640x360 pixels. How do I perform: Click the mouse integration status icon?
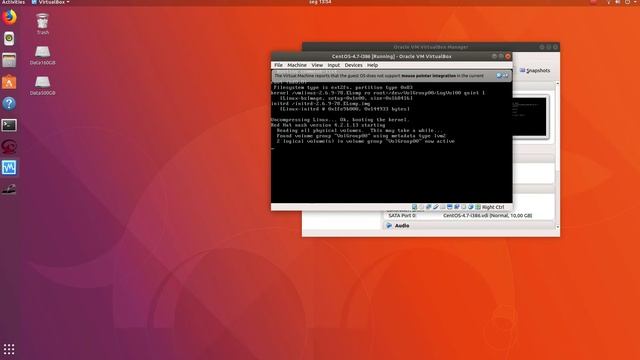click(471, 207)
